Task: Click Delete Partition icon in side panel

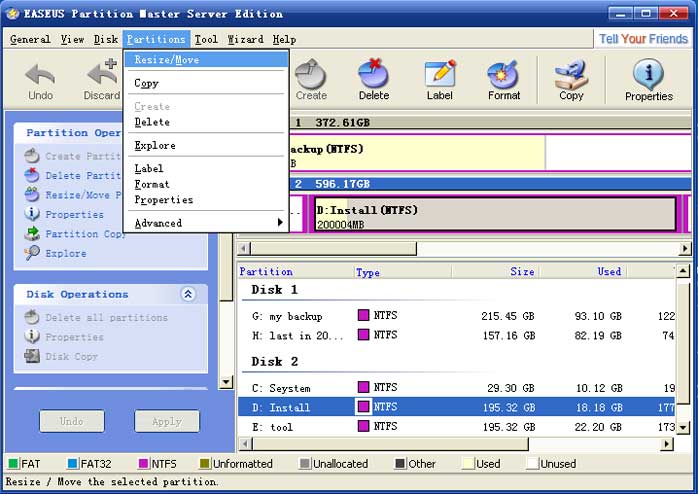Action: (32, 175)
